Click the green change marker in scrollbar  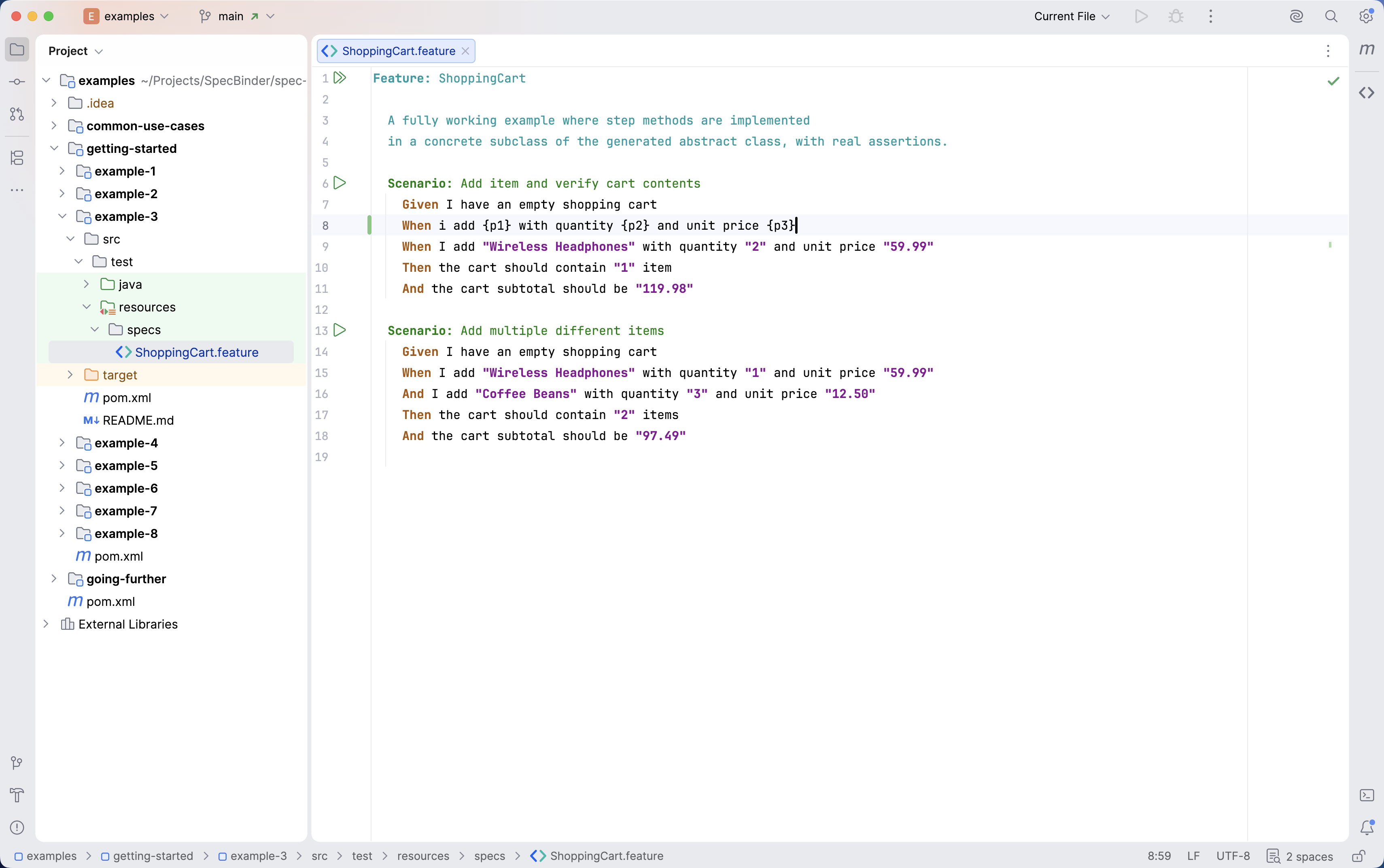click(x=1330, y=245)
